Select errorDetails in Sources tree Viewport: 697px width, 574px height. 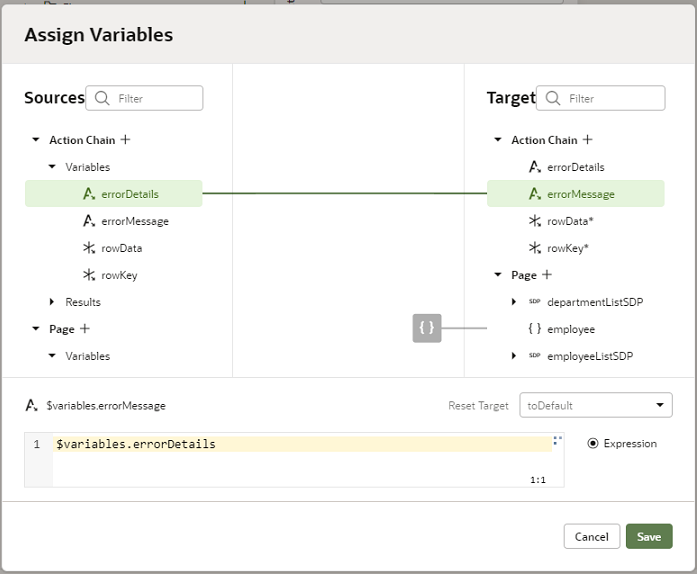113,194
